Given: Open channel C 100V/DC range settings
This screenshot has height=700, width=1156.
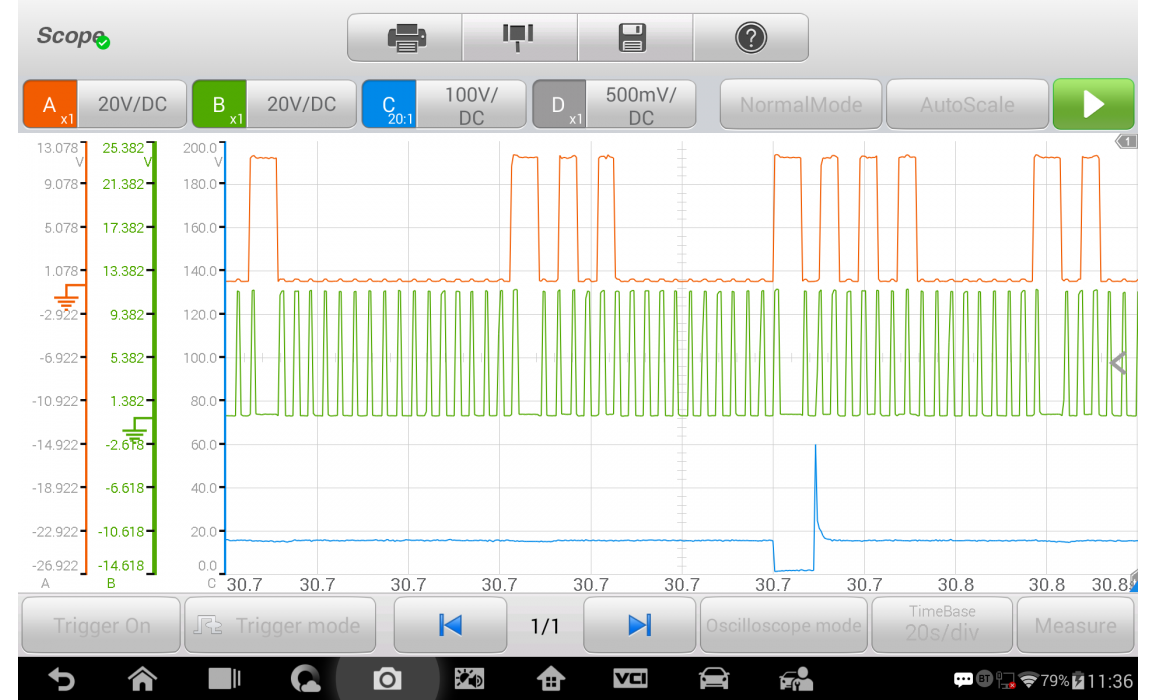Looking at the screenshot, I should pyautogui.click(x=470, y=105).
